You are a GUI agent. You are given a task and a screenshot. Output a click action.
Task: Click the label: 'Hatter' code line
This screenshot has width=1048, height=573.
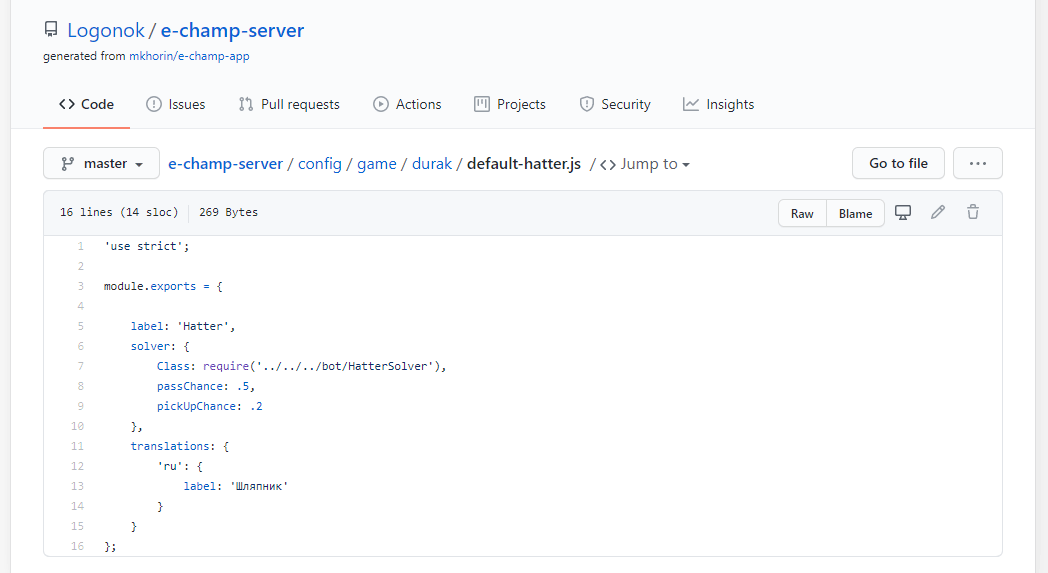pos(182,326)
